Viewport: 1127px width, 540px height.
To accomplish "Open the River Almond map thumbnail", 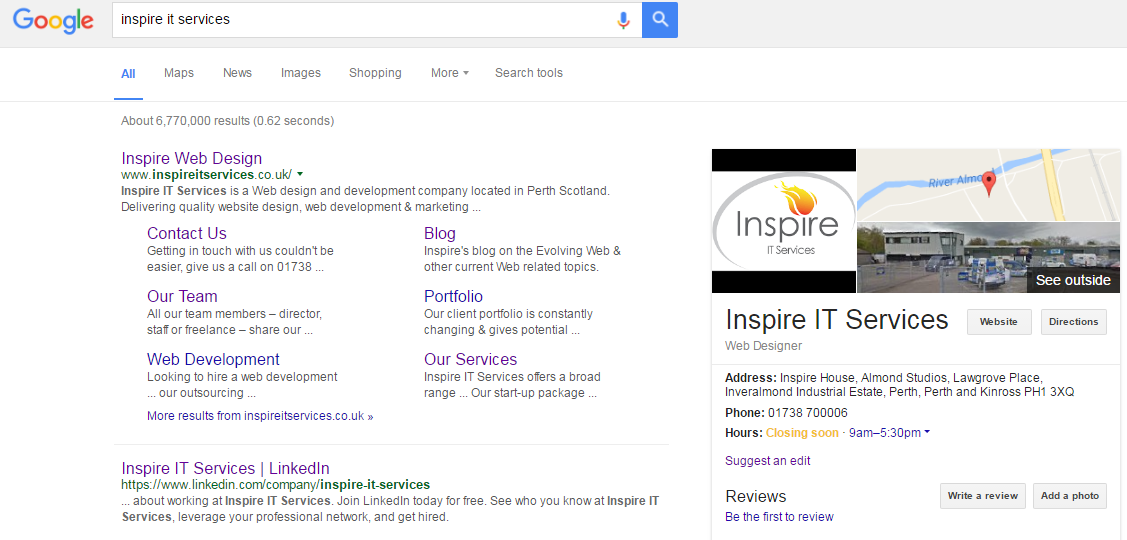I will (989, 185).
